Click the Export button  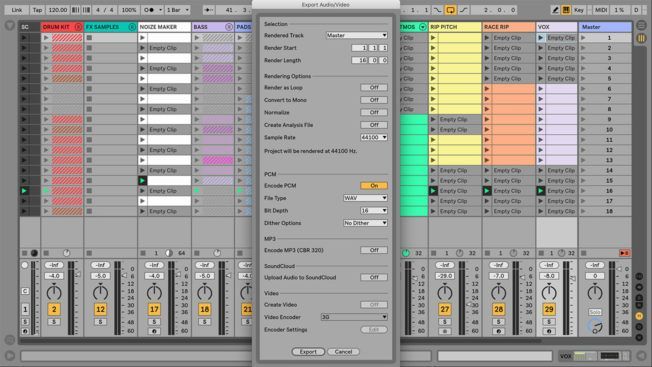(308, 352)
